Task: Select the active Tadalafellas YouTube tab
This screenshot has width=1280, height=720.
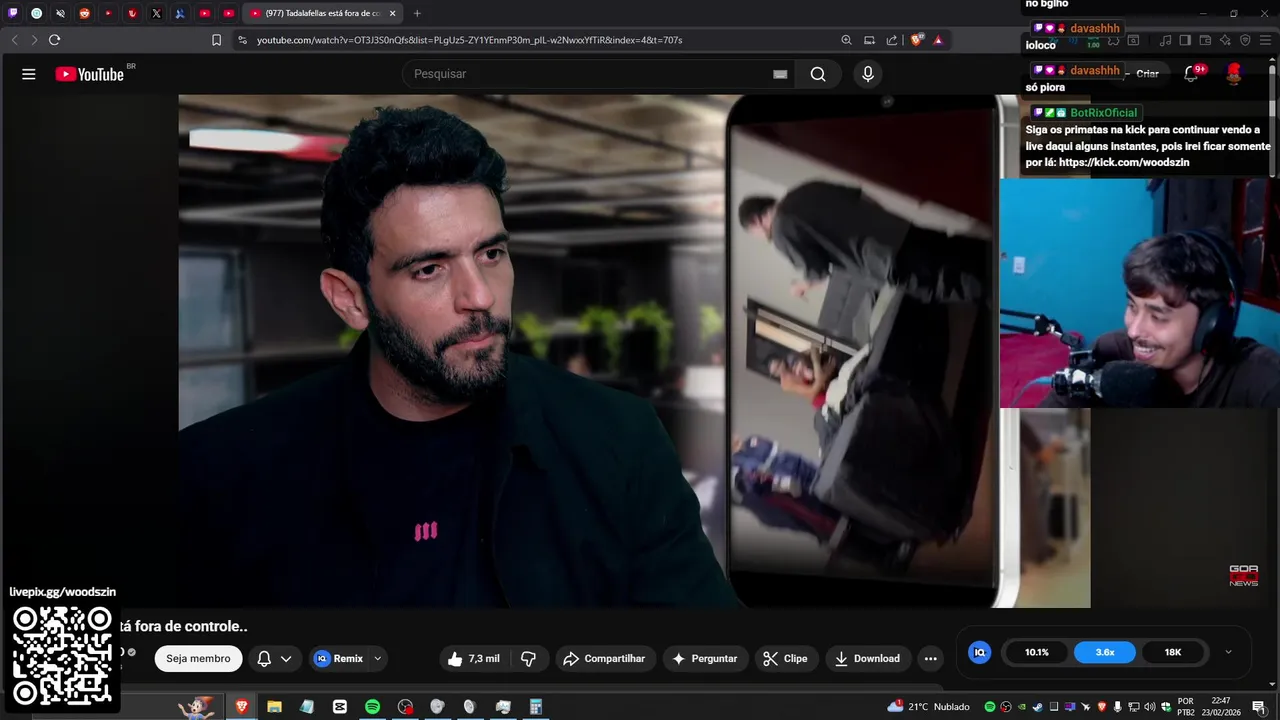Action: 322,13
